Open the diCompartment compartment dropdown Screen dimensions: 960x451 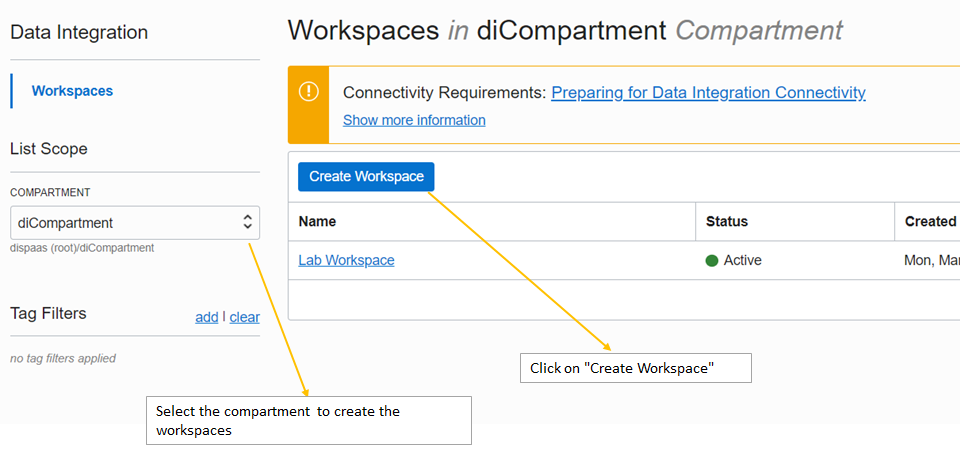tap(134, 223)
